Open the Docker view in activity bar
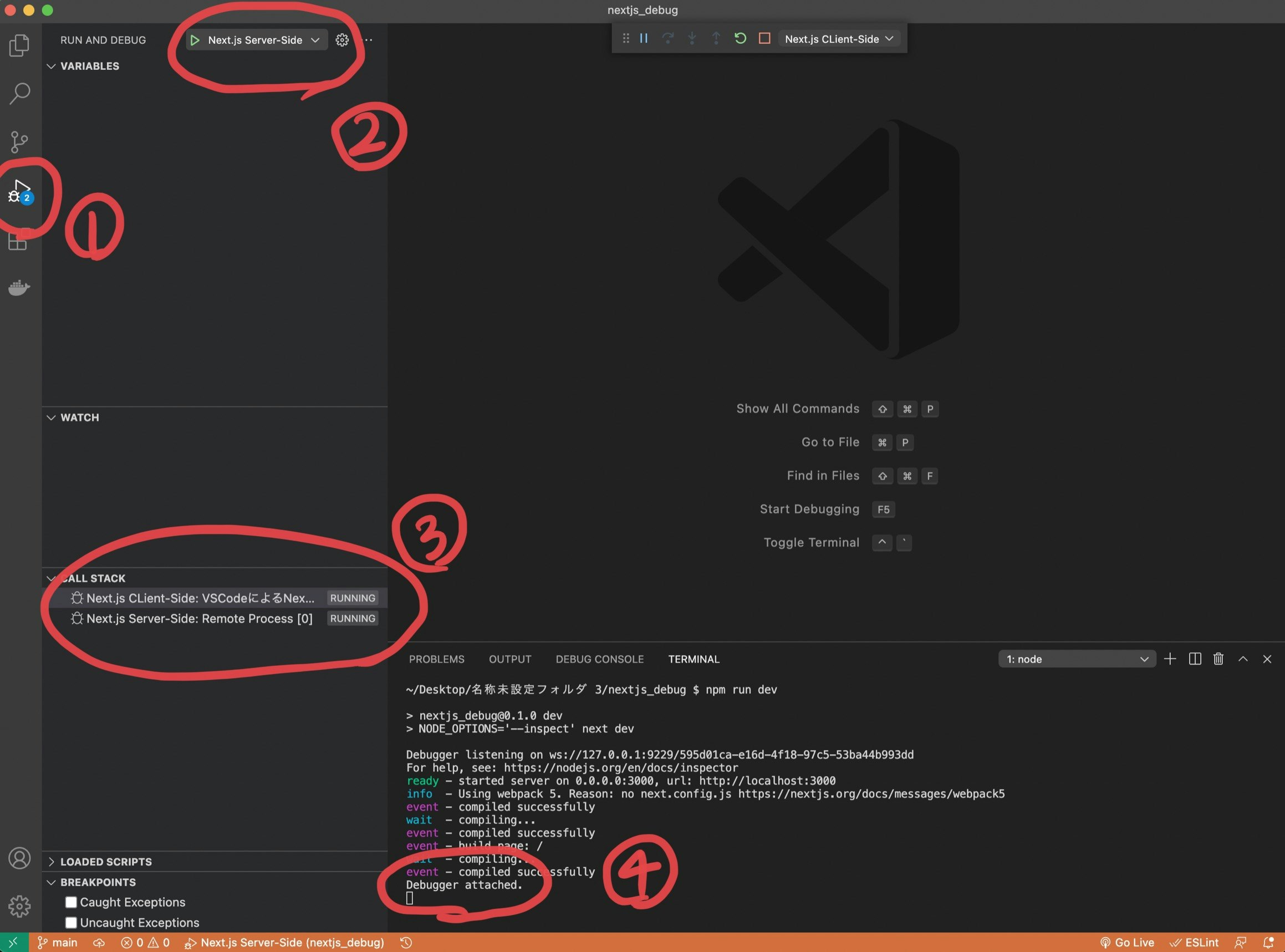This screenshot has height=952, width=1285. tap(19, 287)
